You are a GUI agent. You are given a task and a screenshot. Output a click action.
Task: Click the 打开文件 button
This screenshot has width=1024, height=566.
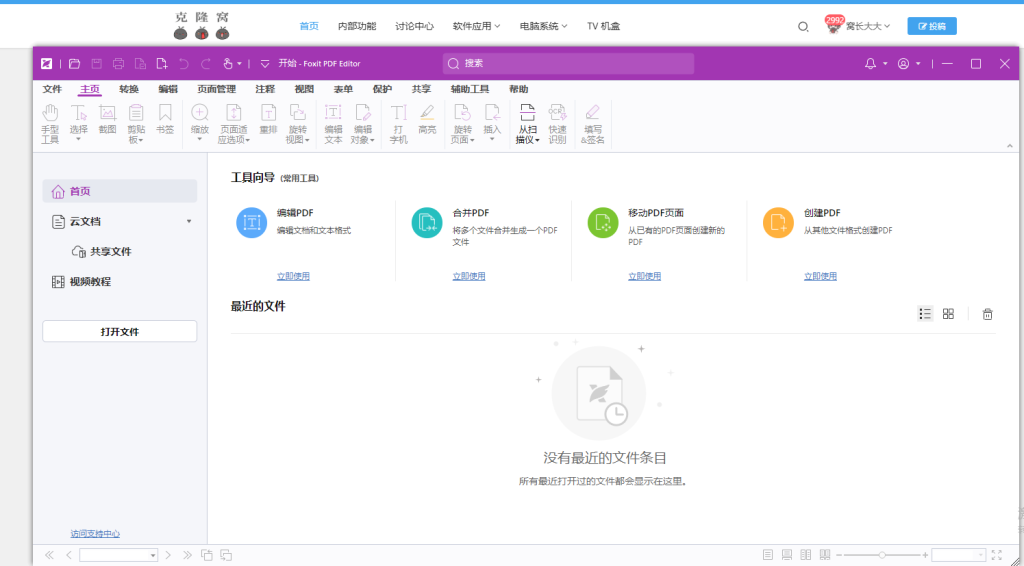pyautogui.click(x=120, y=331)
